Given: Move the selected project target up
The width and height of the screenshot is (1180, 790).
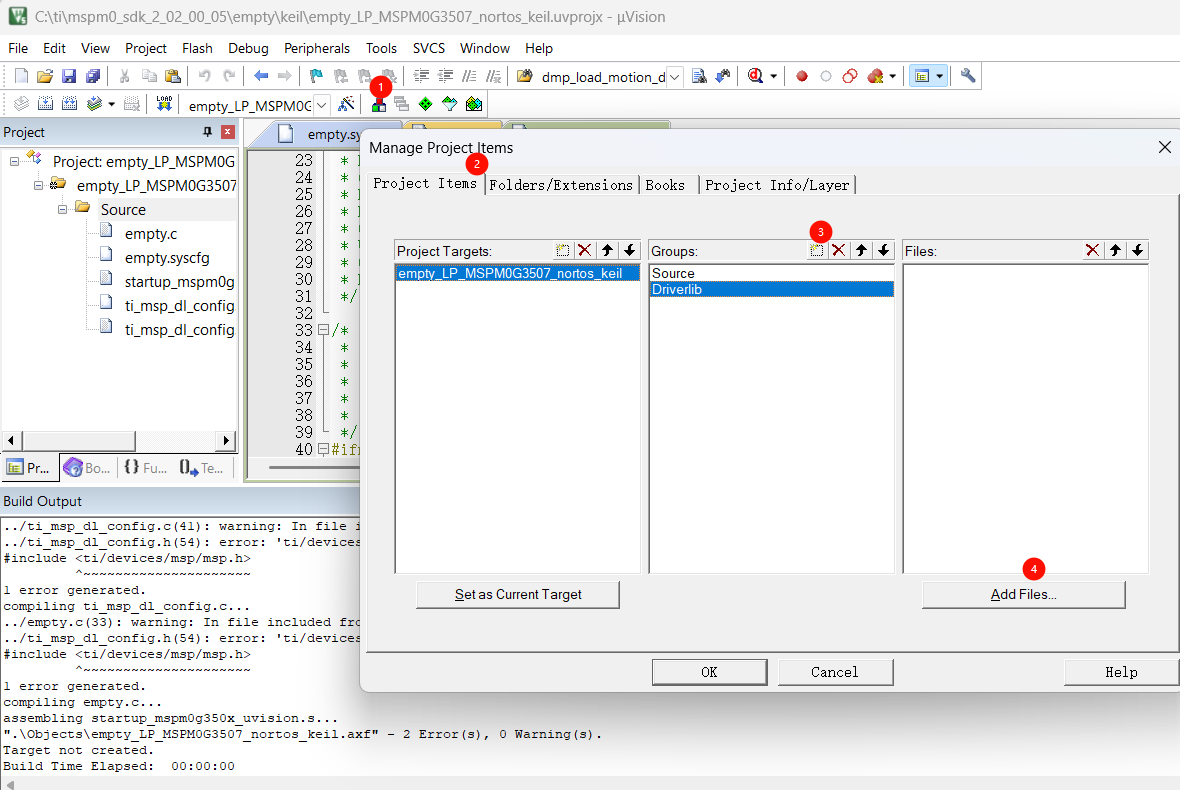Looking at the screenshot, I should pyautogui.click(x=607, y=251).
